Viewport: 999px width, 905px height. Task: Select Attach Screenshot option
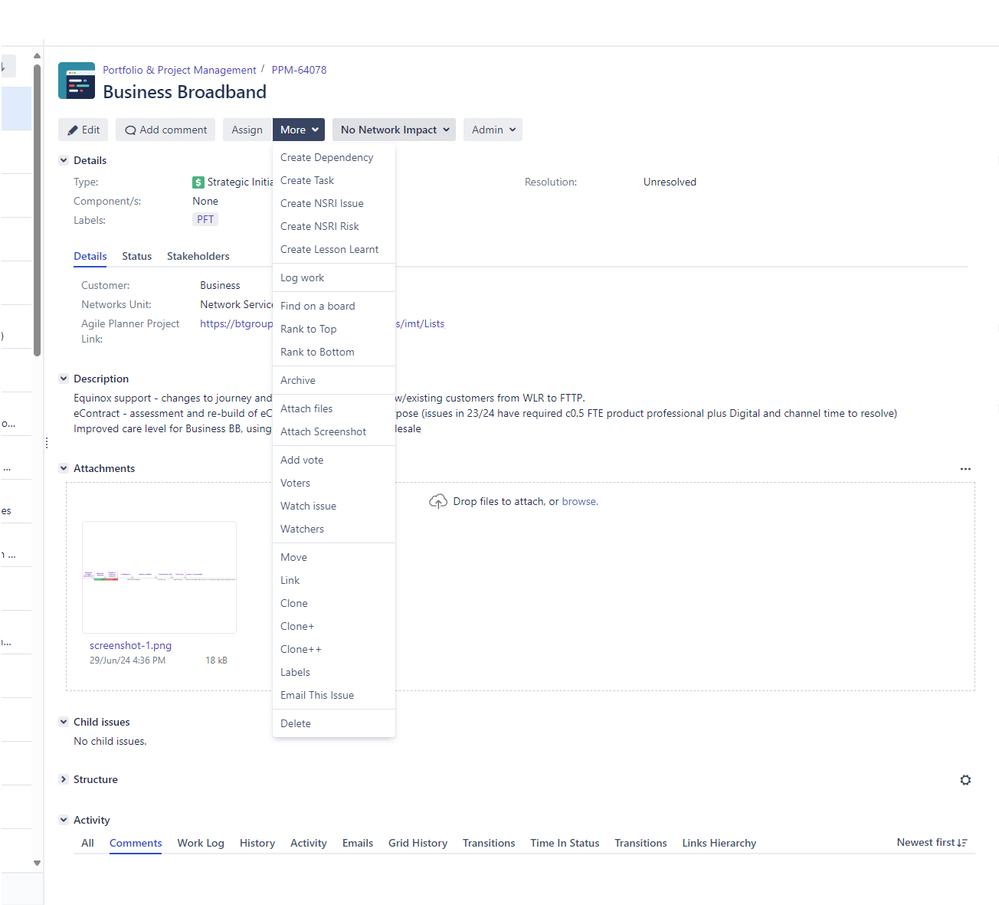pyautogui.click(x=334, y=431)
